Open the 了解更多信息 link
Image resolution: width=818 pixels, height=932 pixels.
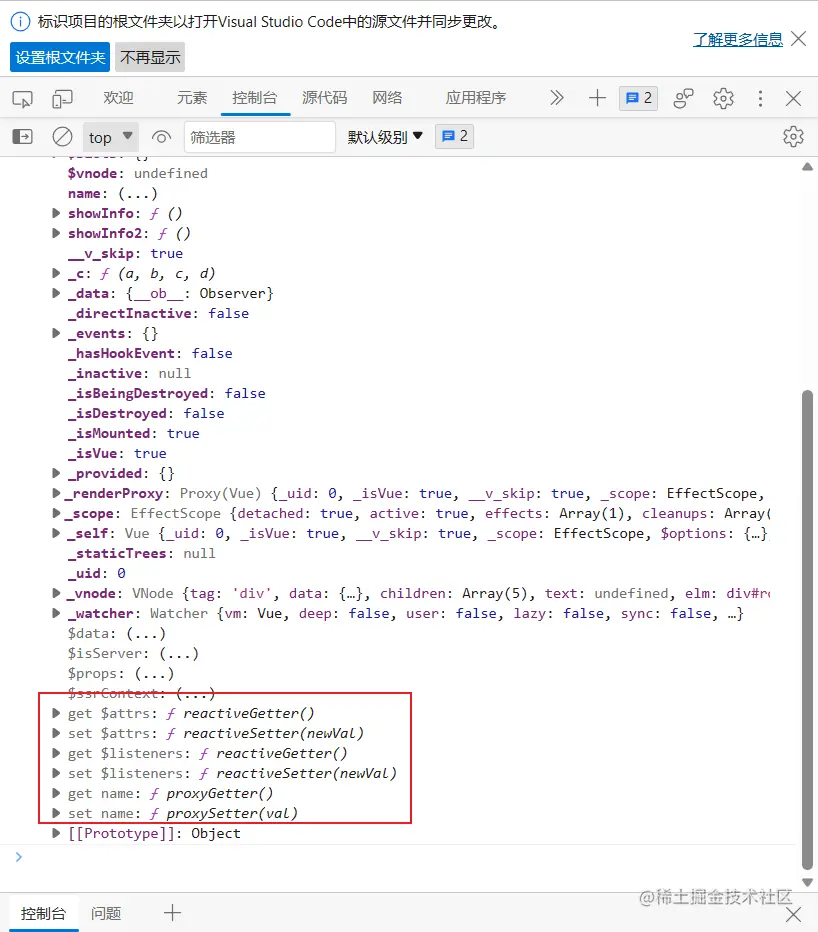click(738, 40)
